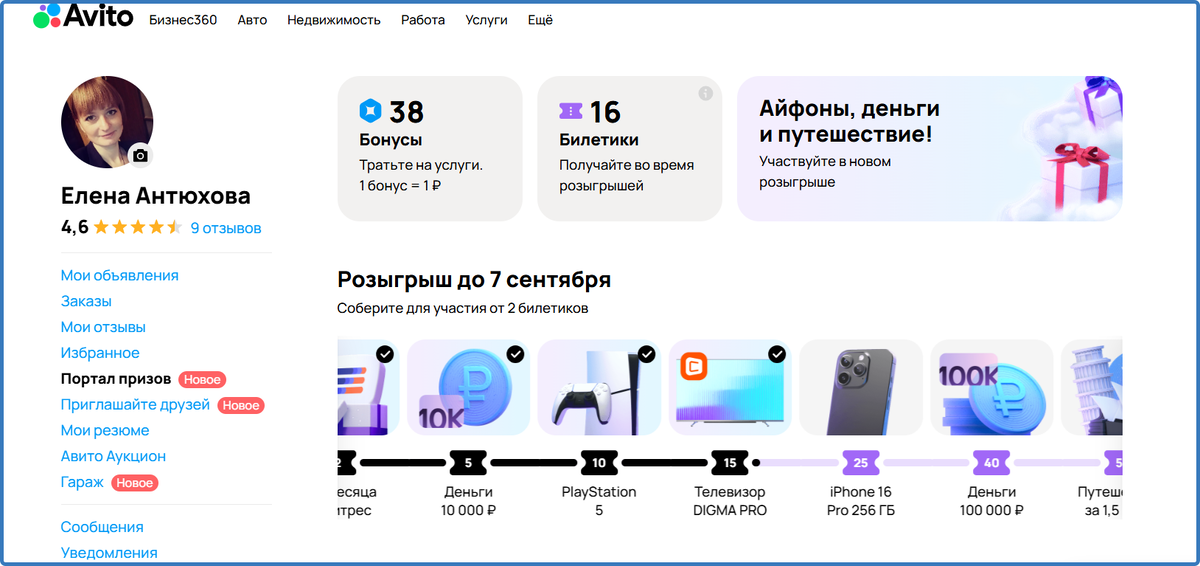Open the Avito logo home link

pos(82,17)
